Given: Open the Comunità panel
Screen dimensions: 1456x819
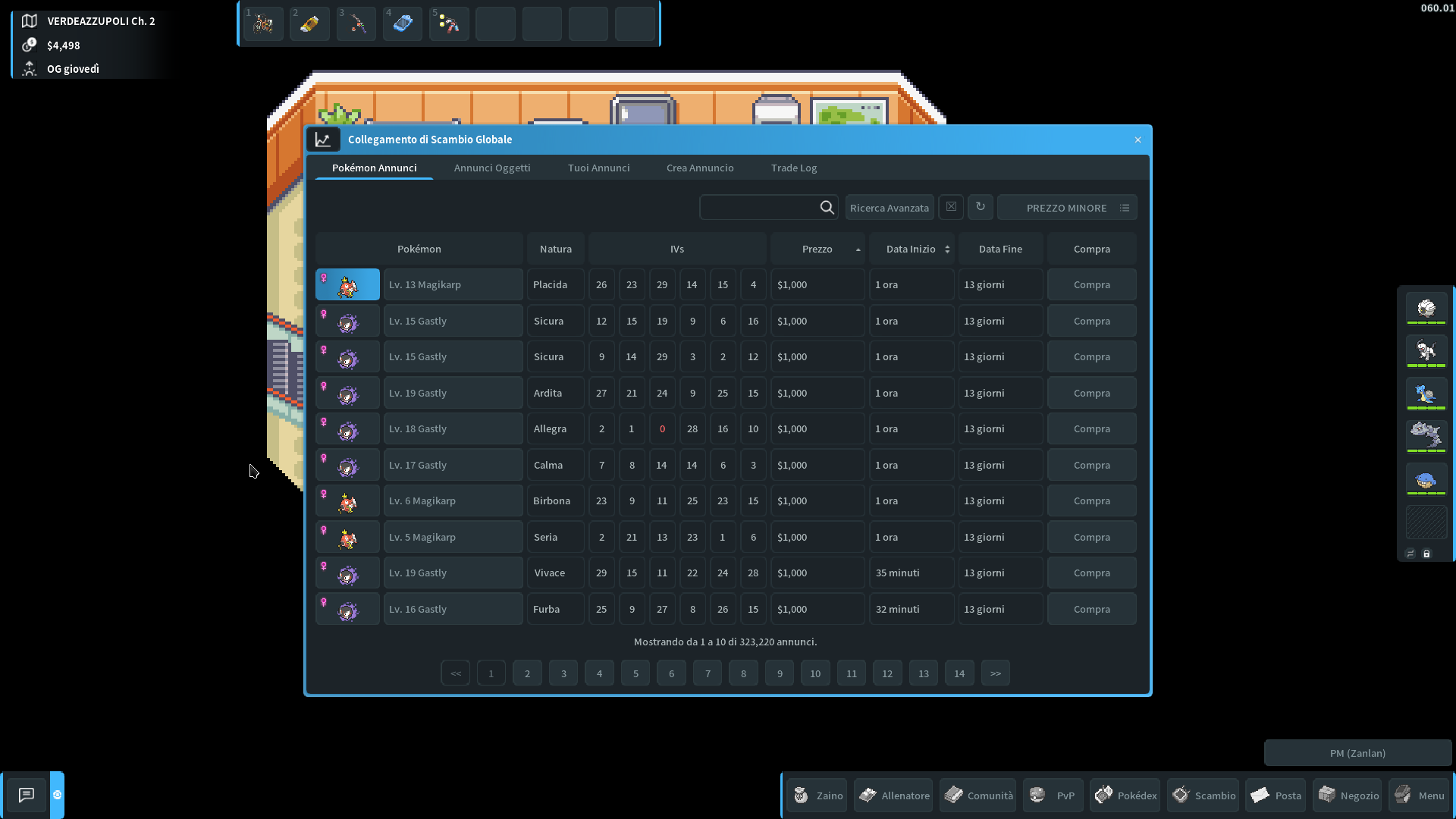Looking at the screenshot, I should tap(977, 795).
